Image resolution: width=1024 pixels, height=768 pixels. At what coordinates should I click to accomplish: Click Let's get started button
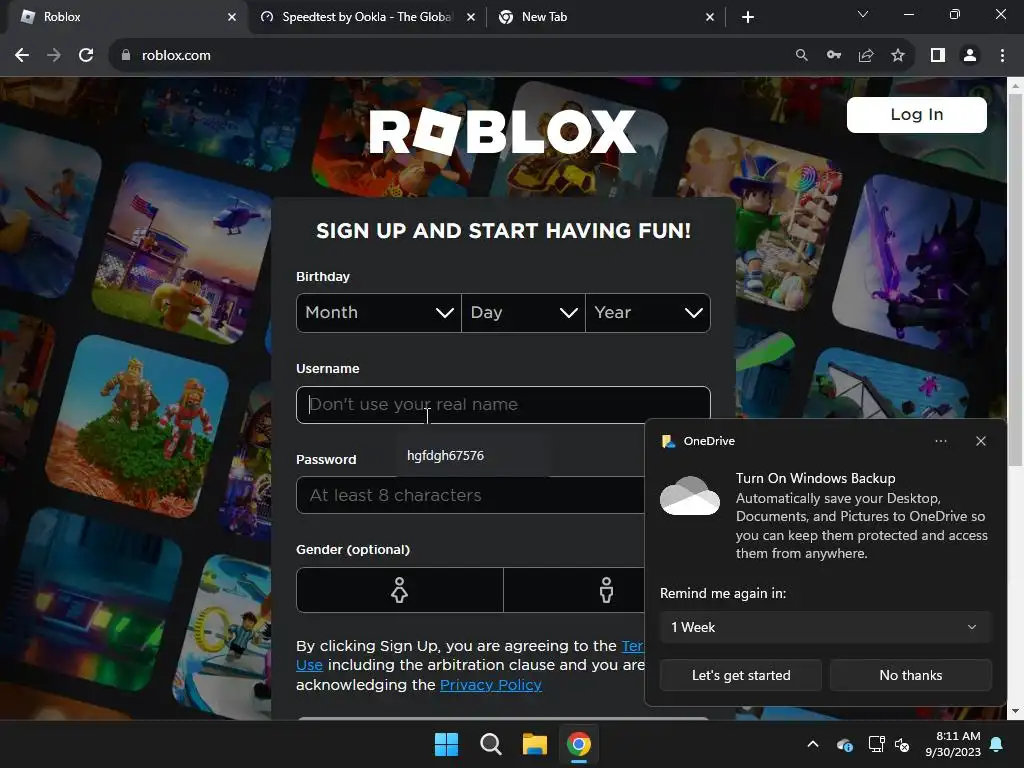pyautogui.click(x=741, y=675)
